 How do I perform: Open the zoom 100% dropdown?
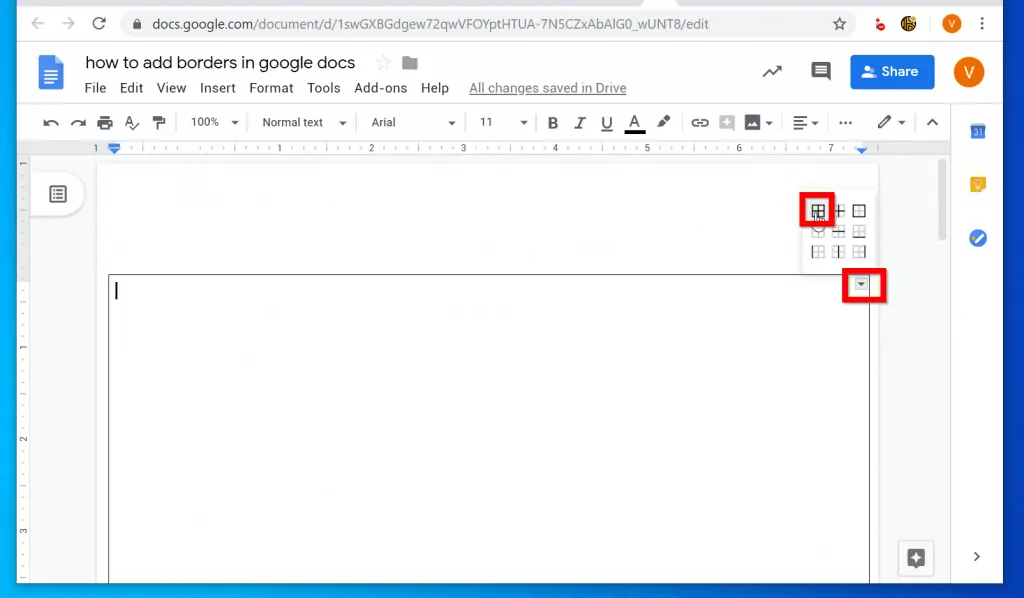[x=214, y=123]
